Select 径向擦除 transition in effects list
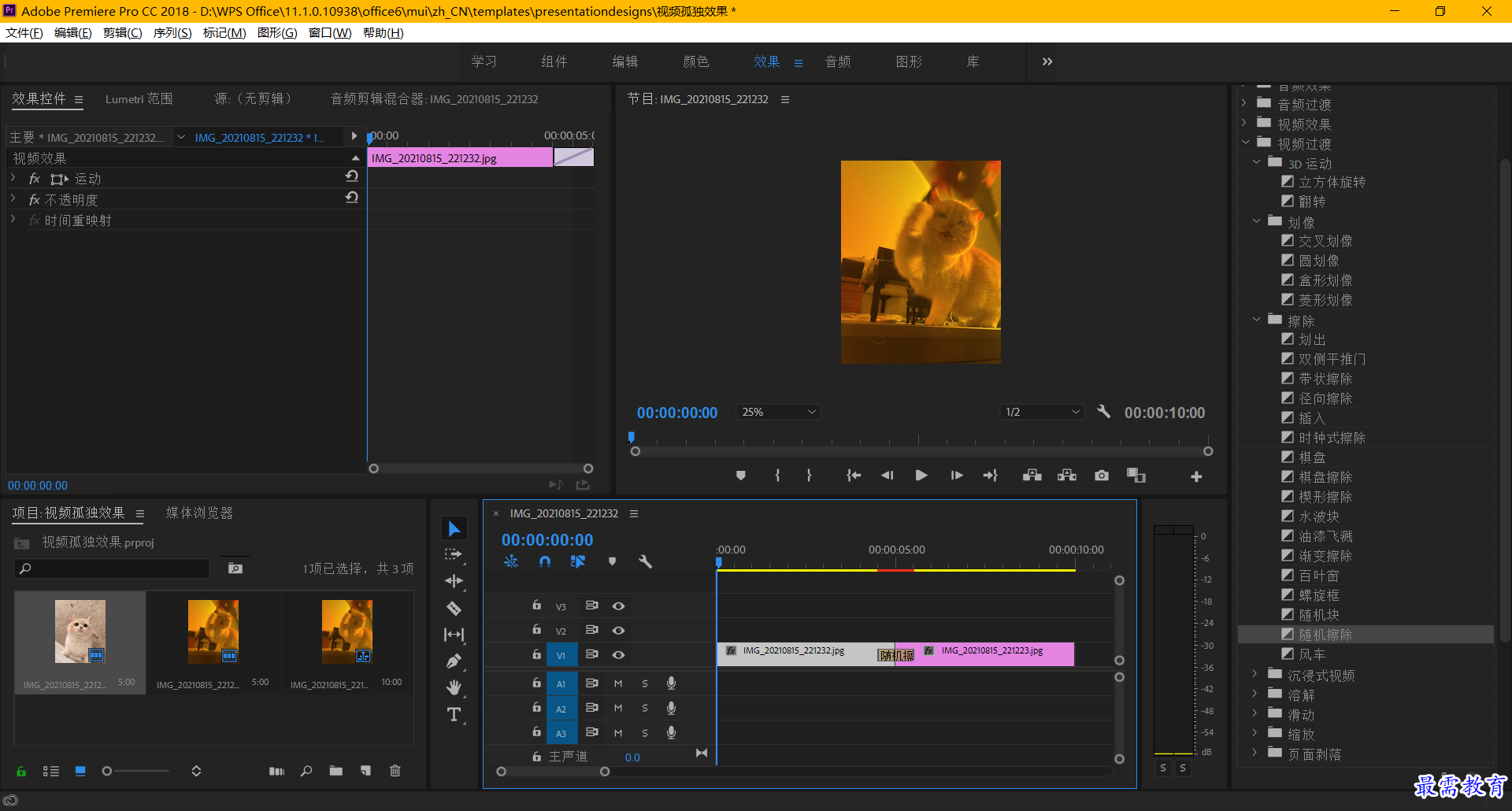This screenshot has height=811, width=1512. point(1325,398)
